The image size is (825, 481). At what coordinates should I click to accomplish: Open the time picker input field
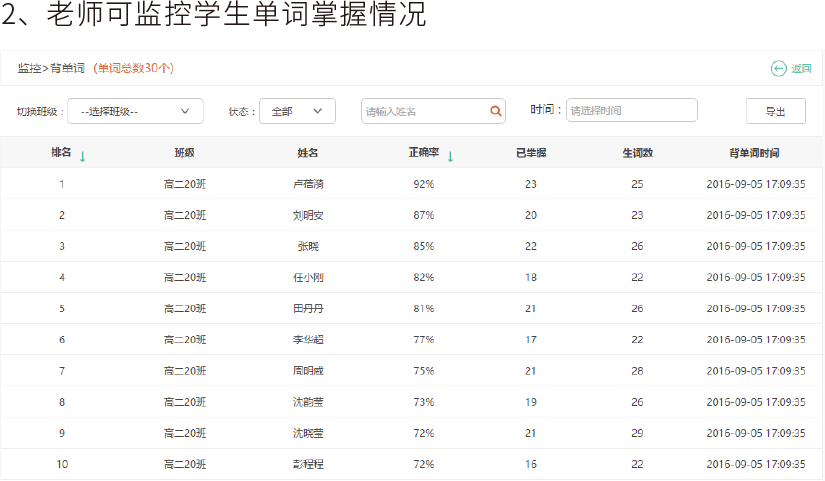tap(631, 110)
